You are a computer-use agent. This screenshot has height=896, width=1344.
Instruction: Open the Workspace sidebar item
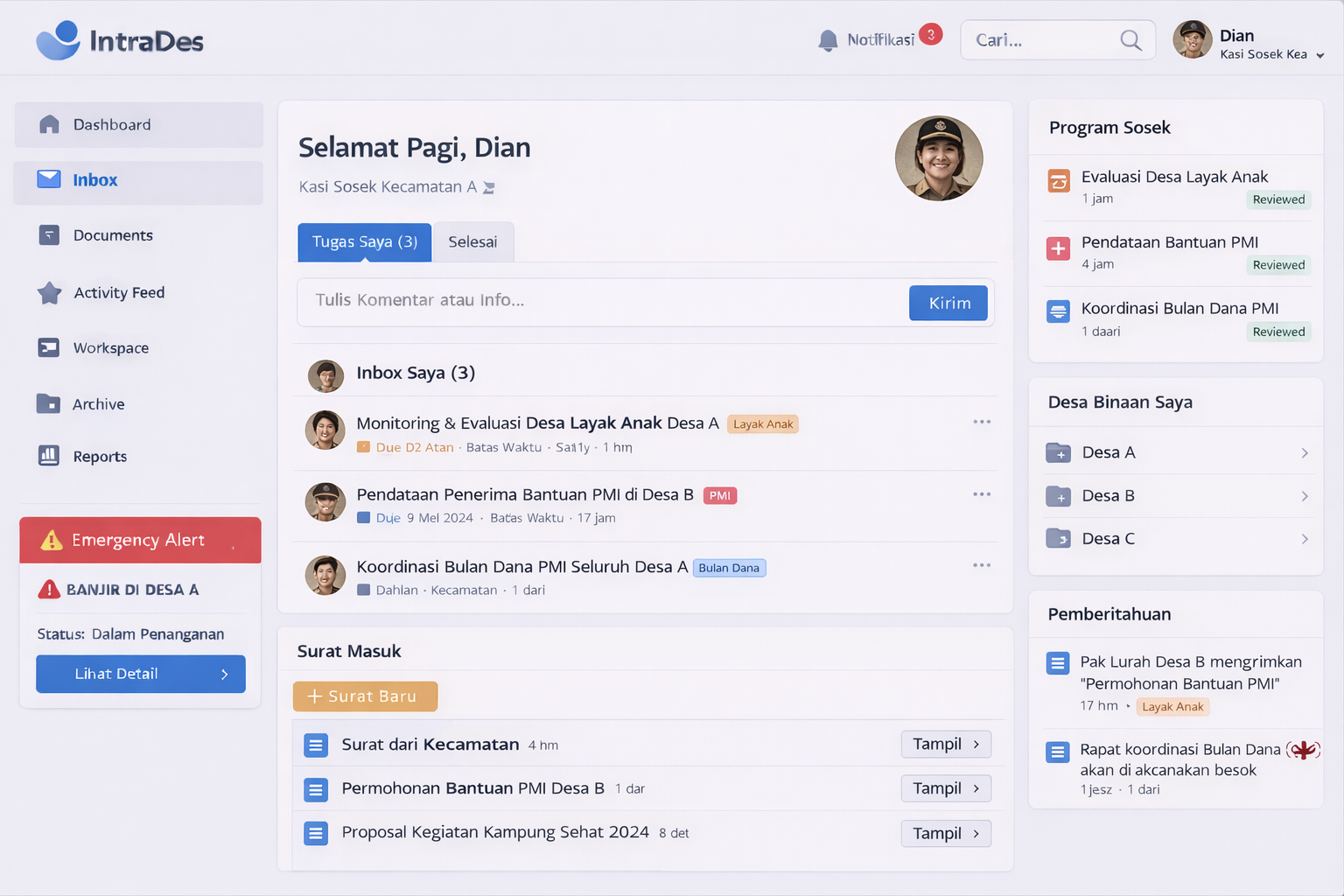(111, 348)
